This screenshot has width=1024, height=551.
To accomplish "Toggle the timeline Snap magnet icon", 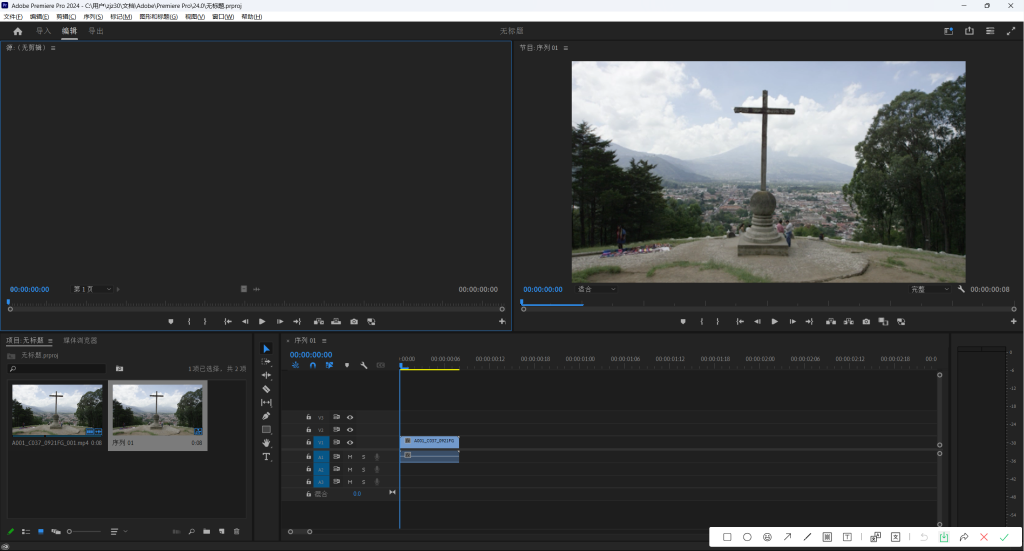I will click(x=312, y=365).
